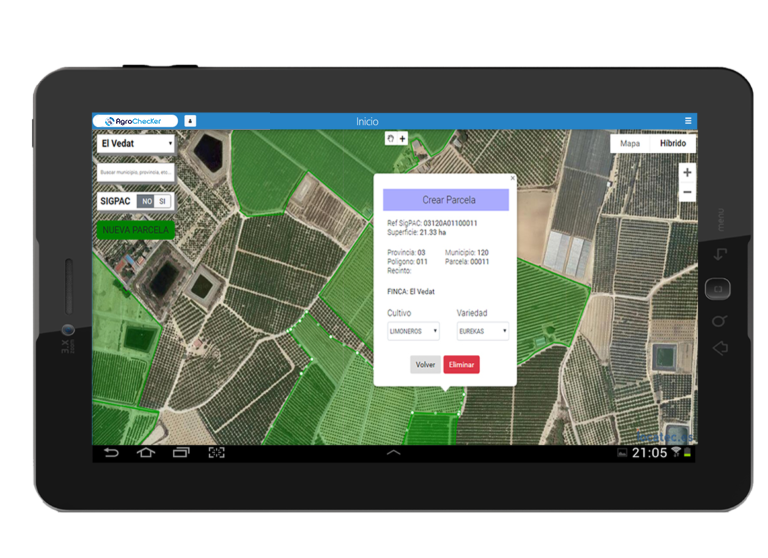The width and height of the screenshot is (768, 558).
Task: Open the user profile icon in header
Action: point(190,121)
